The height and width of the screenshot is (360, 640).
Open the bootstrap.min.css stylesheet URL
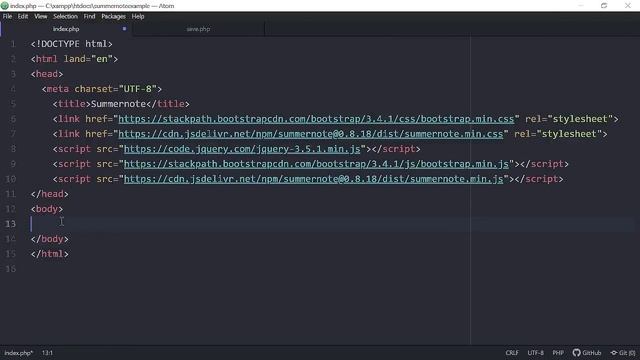(x=316, y=119)
